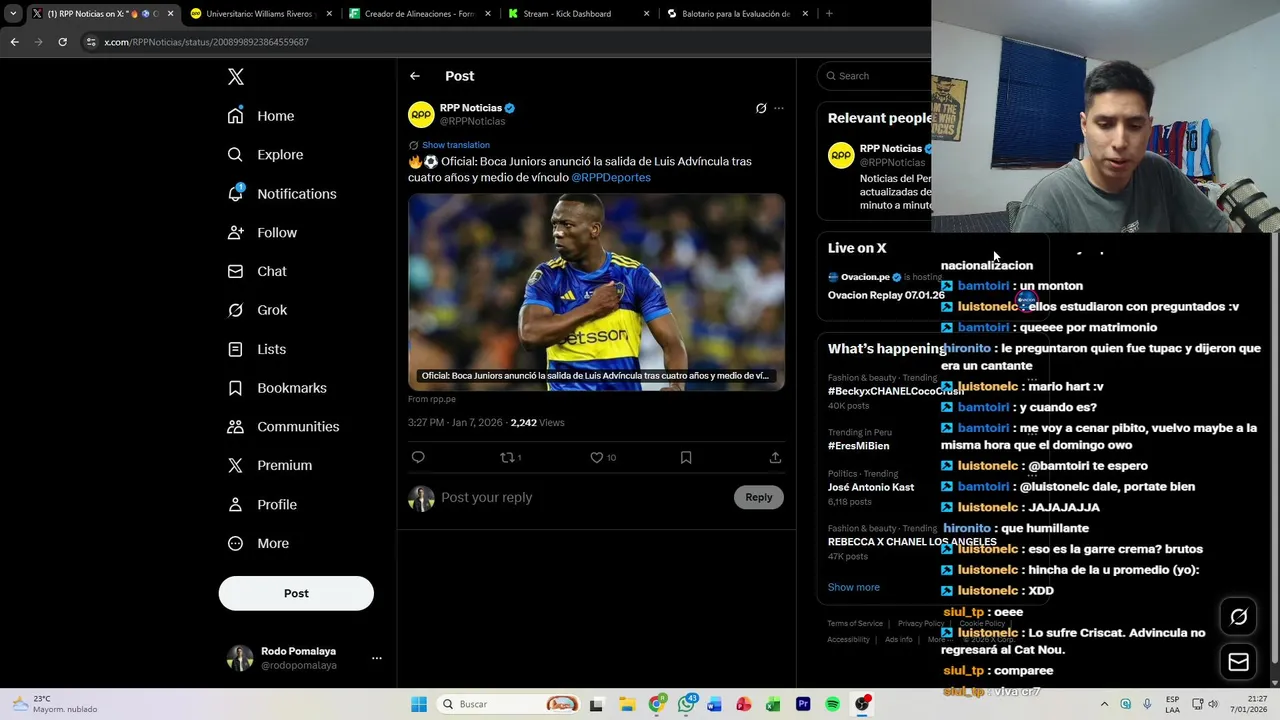Click the Profile sidebar icon
Viewport: 1280px width, 720px height.
click(x=235, y=504)
